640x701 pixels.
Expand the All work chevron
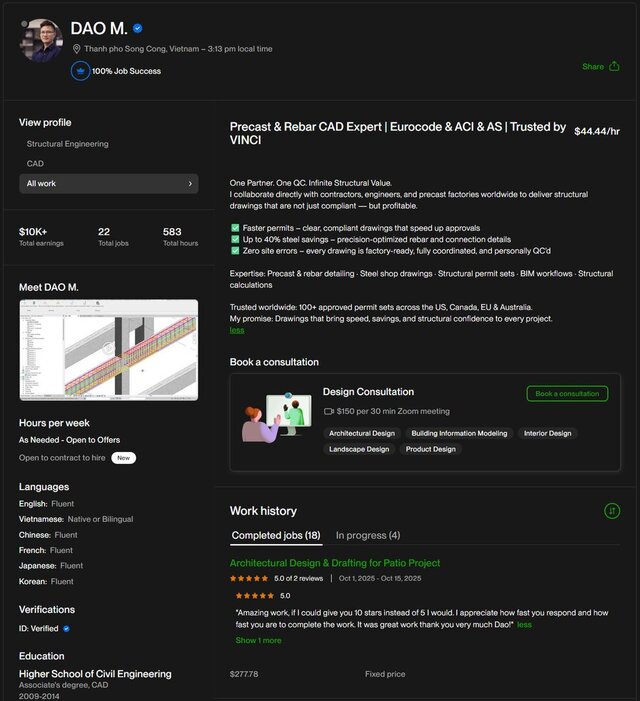[190, 184]
